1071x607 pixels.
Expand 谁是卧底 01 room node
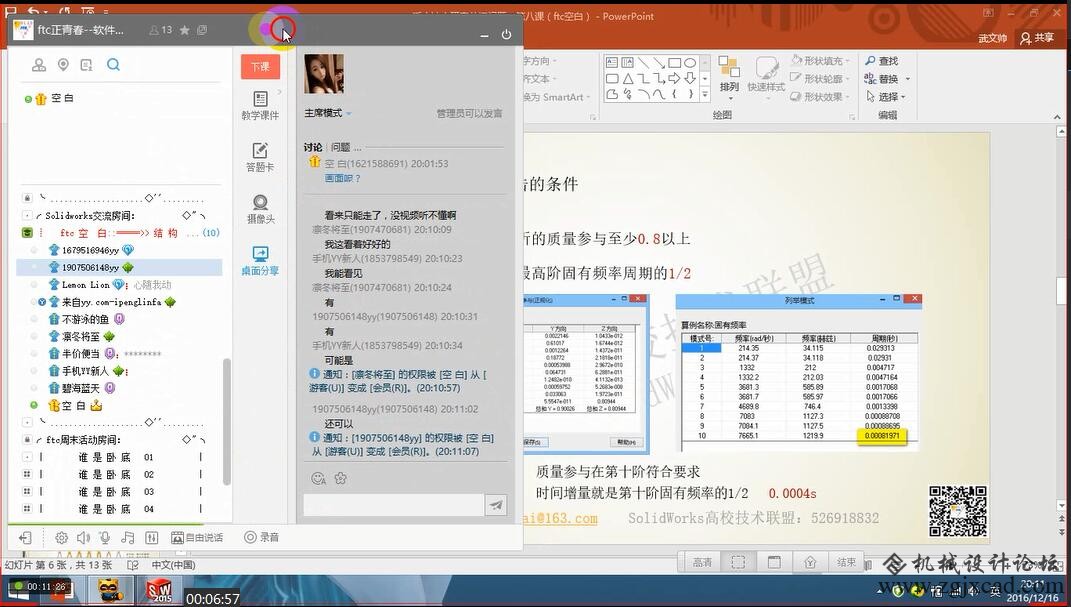click(x=27, y=457)
